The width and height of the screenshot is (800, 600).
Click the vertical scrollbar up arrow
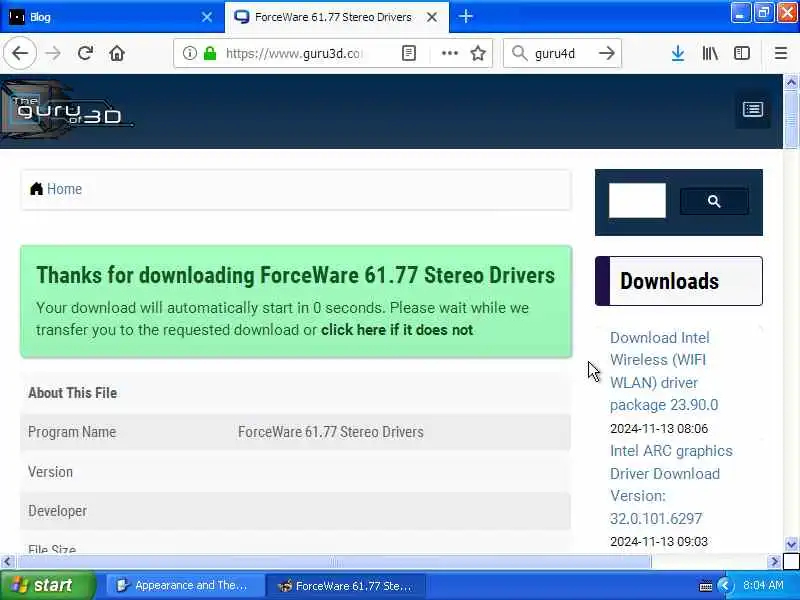click(x=791, y=82)
